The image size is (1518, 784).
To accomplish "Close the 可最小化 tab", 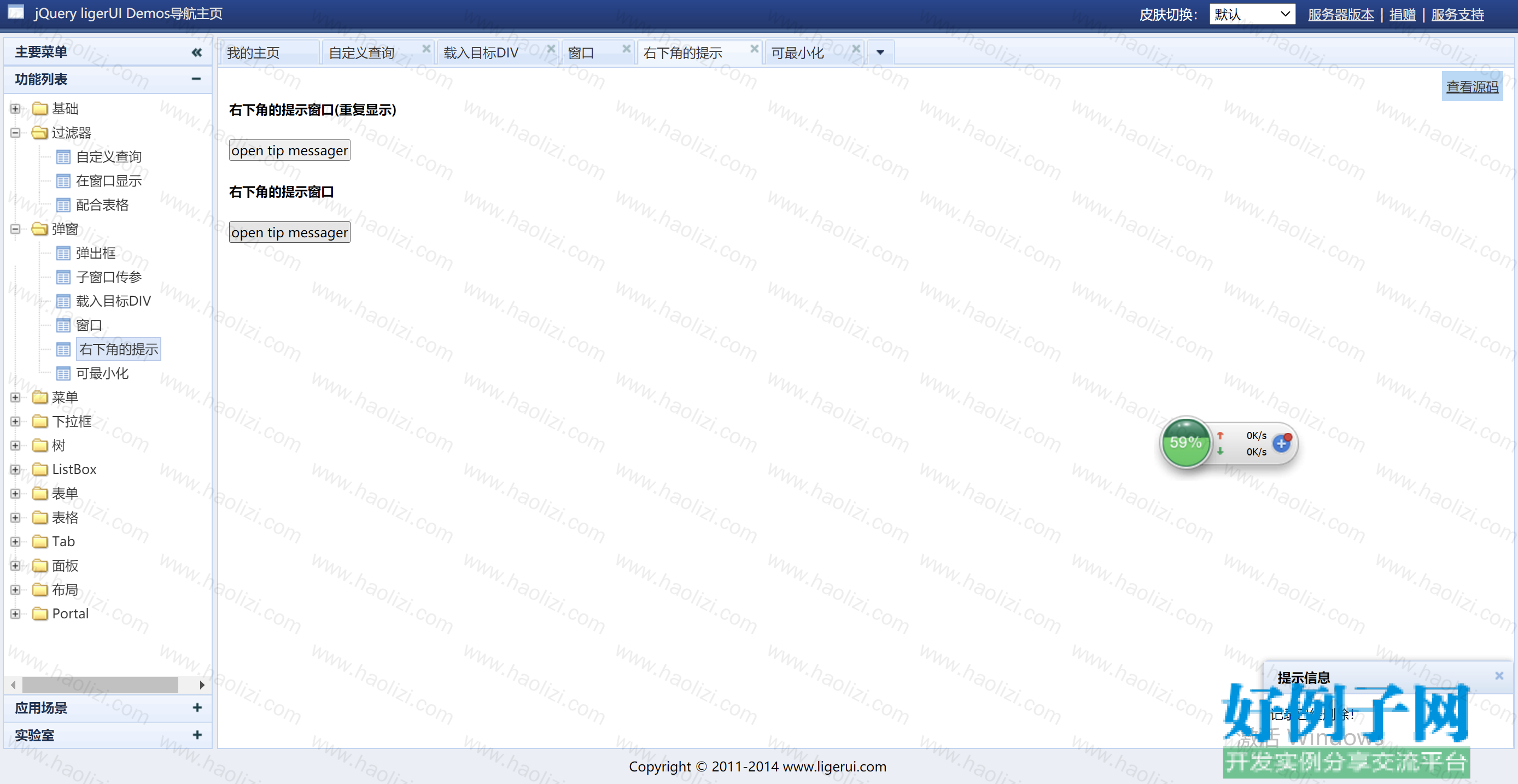I will point(856,48).
